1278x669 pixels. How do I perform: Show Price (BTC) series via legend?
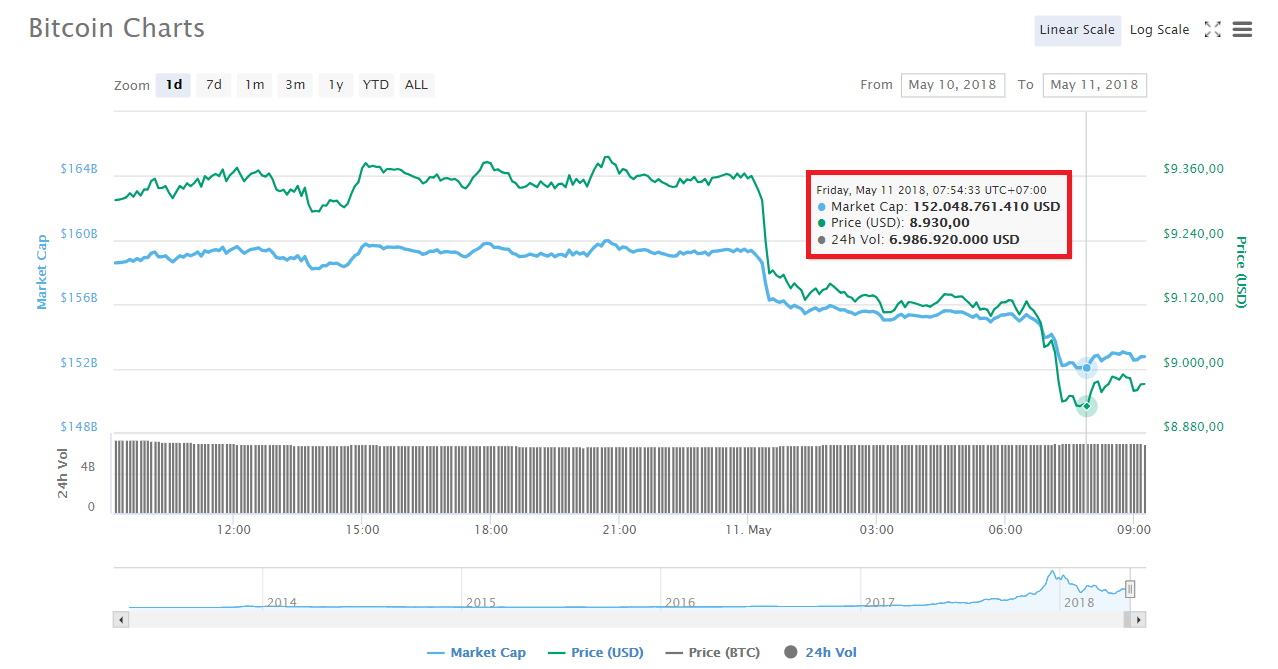(x=712, y=653)
